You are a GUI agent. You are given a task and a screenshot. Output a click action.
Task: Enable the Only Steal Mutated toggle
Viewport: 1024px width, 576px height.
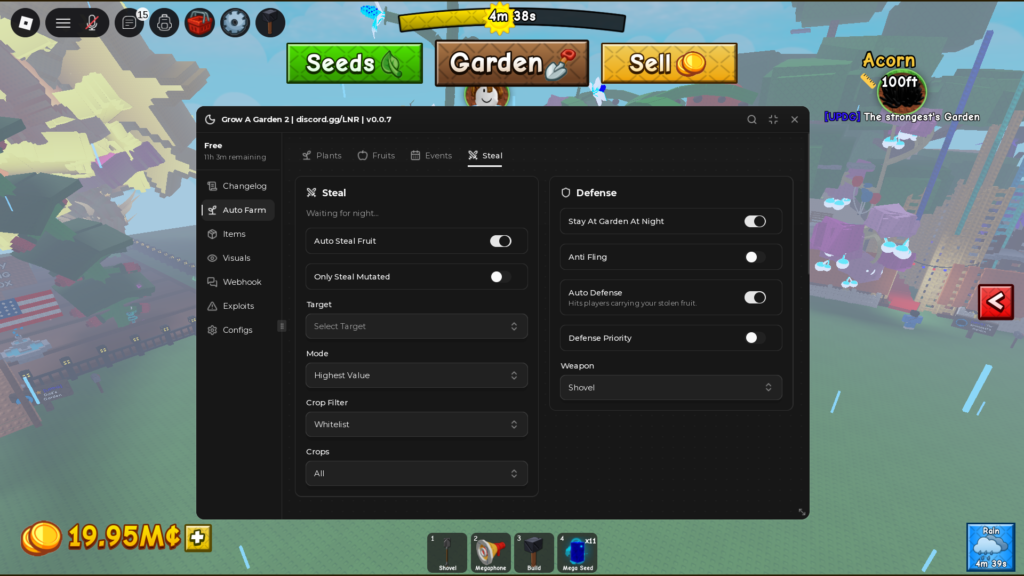click(x=500, y=277)
